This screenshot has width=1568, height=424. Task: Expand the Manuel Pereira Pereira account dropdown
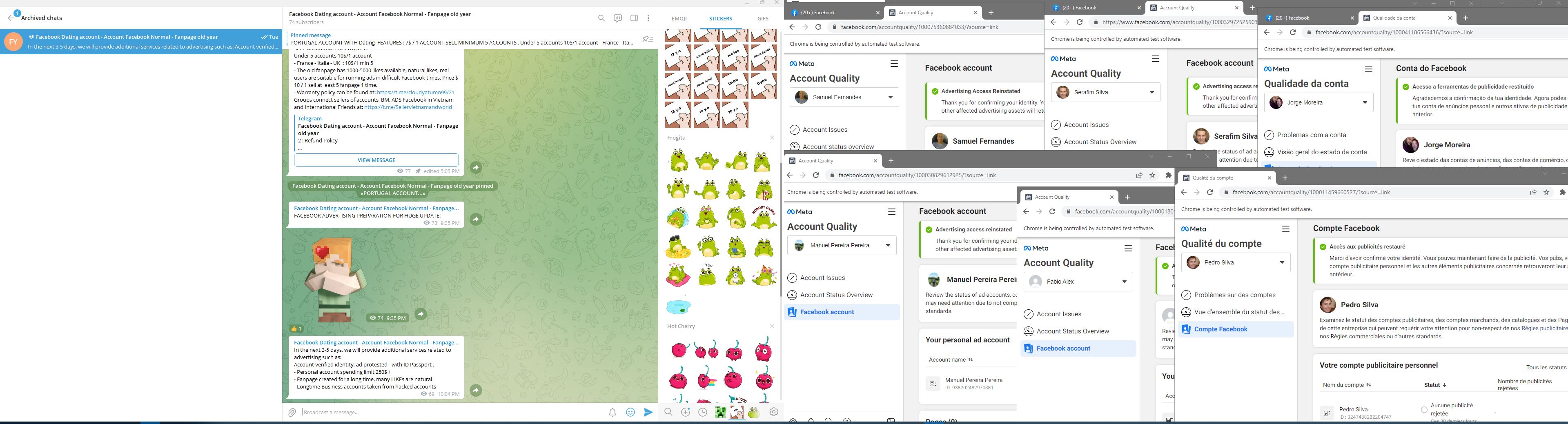(842, 246)
